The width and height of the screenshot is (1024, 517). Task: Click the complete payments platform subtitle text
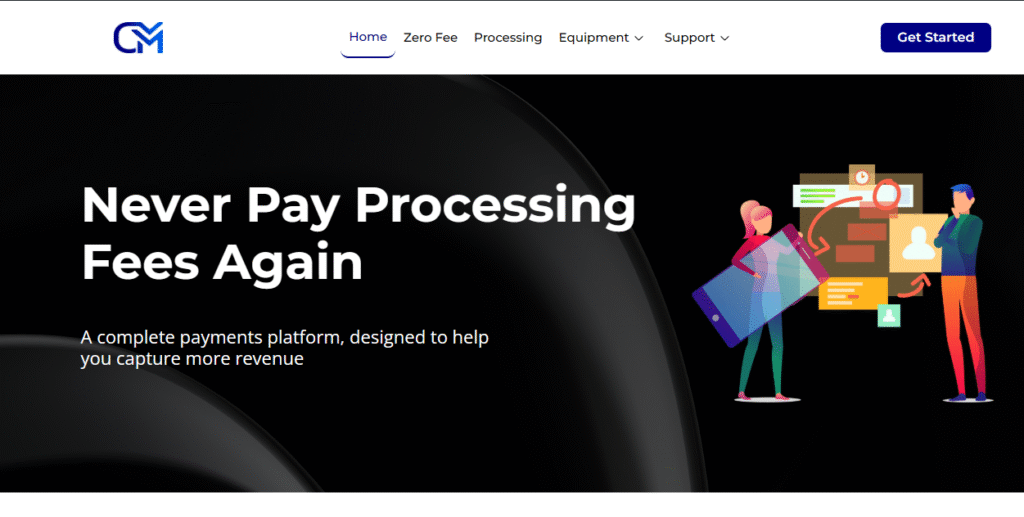285,348
